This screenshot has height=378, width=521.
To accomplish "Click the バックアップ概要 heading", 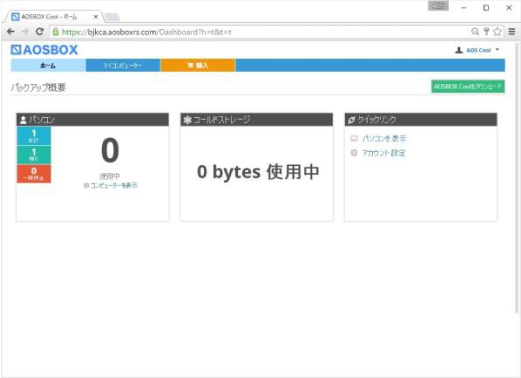I will [x=38, y=88].
